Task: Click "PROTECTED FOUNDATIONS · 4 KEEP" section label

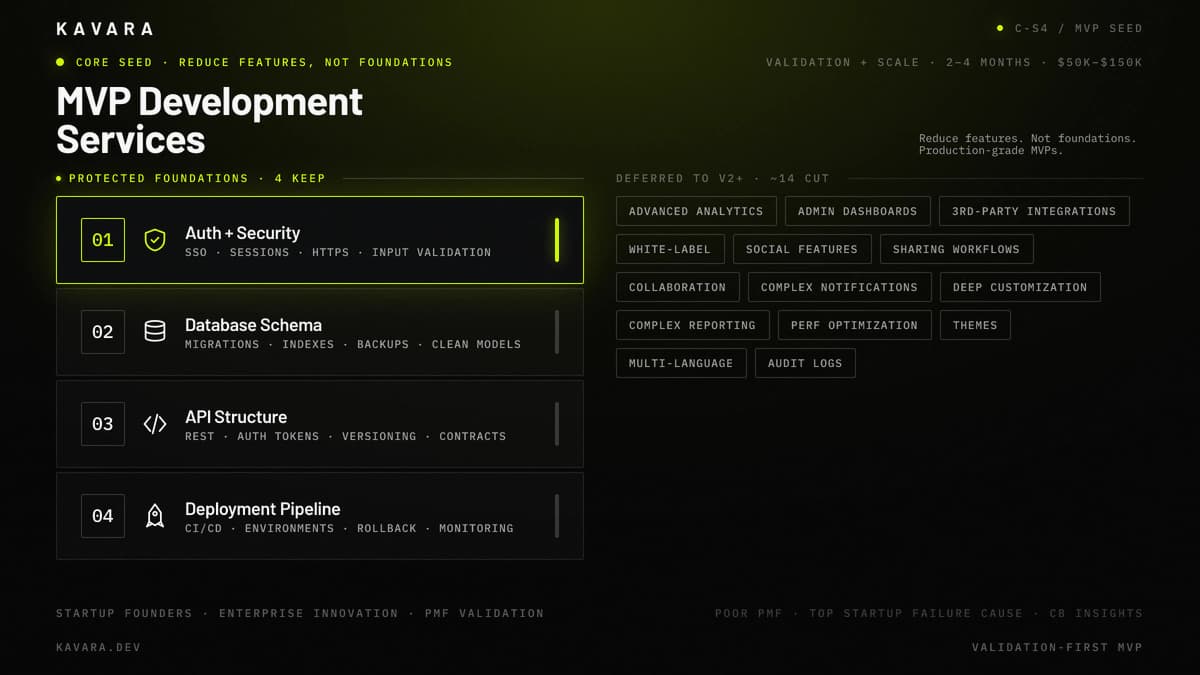Action: tap(197, 178)
